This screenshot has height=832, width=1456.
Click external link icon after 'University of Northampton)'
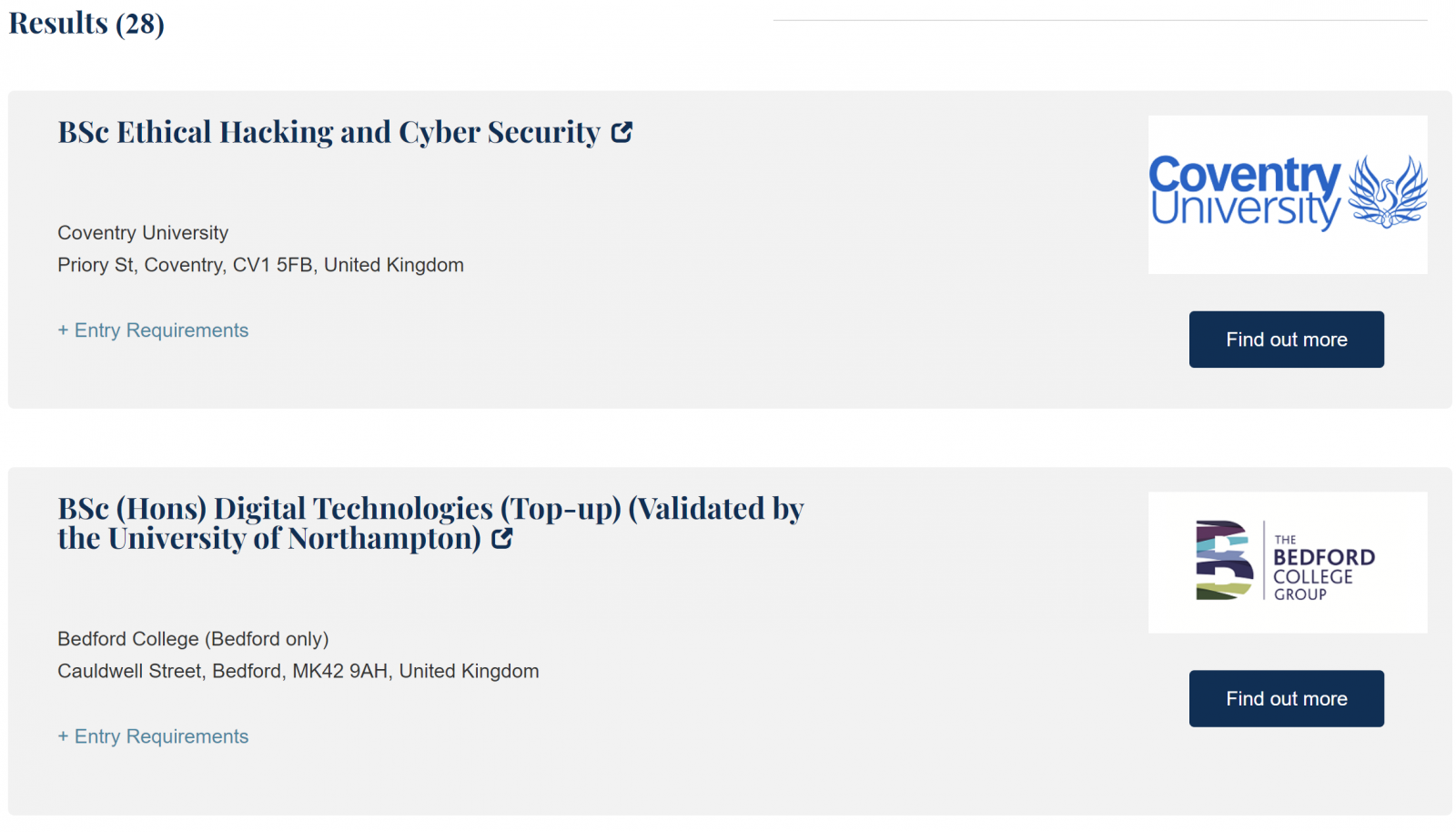coord(502,539)
